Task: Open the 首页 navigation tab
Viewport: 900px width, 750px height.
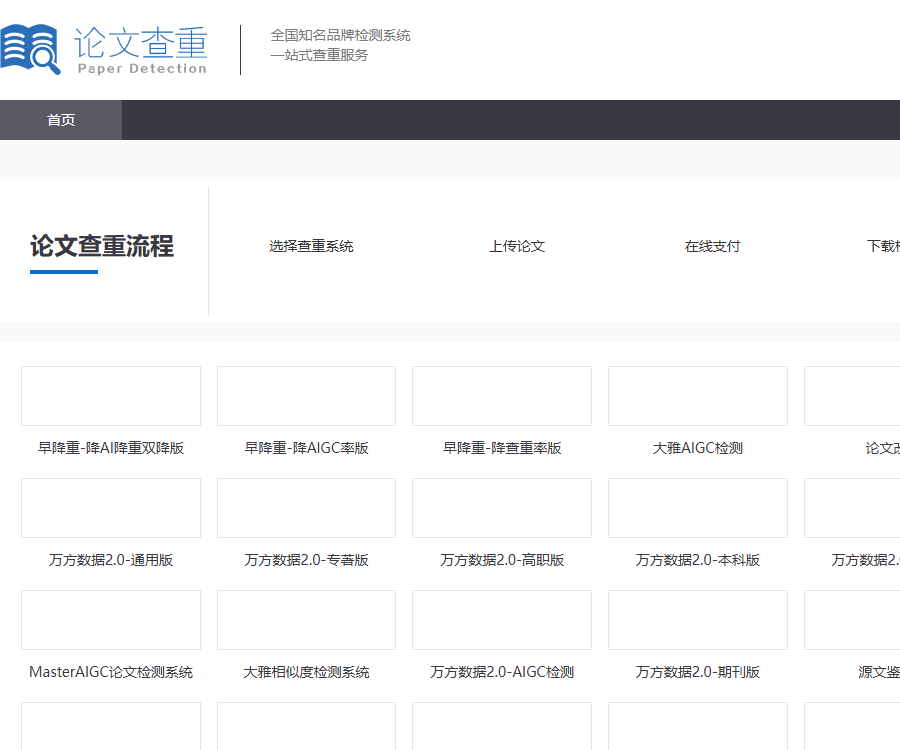Action: (61, 120)
